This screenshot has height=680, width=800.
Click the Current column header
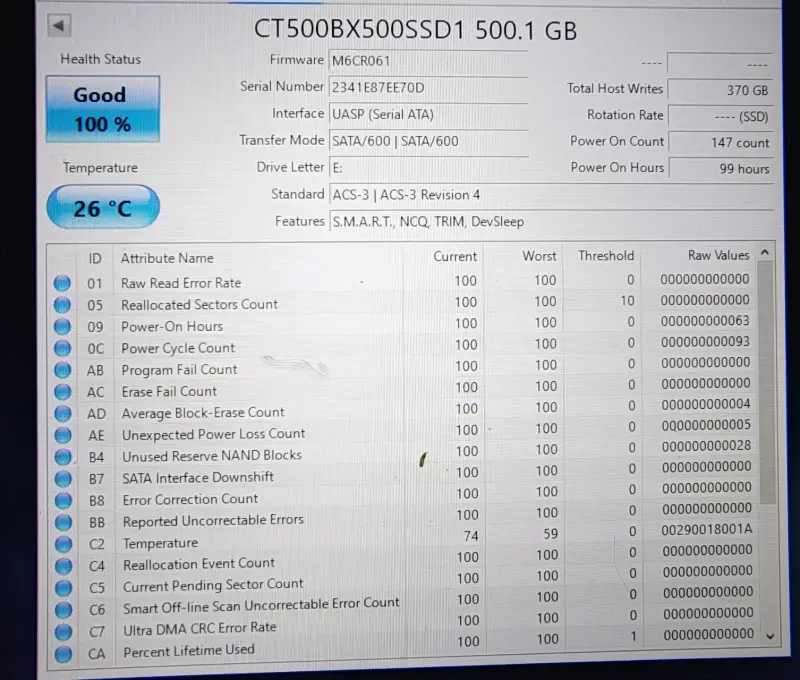coord(455,256)
